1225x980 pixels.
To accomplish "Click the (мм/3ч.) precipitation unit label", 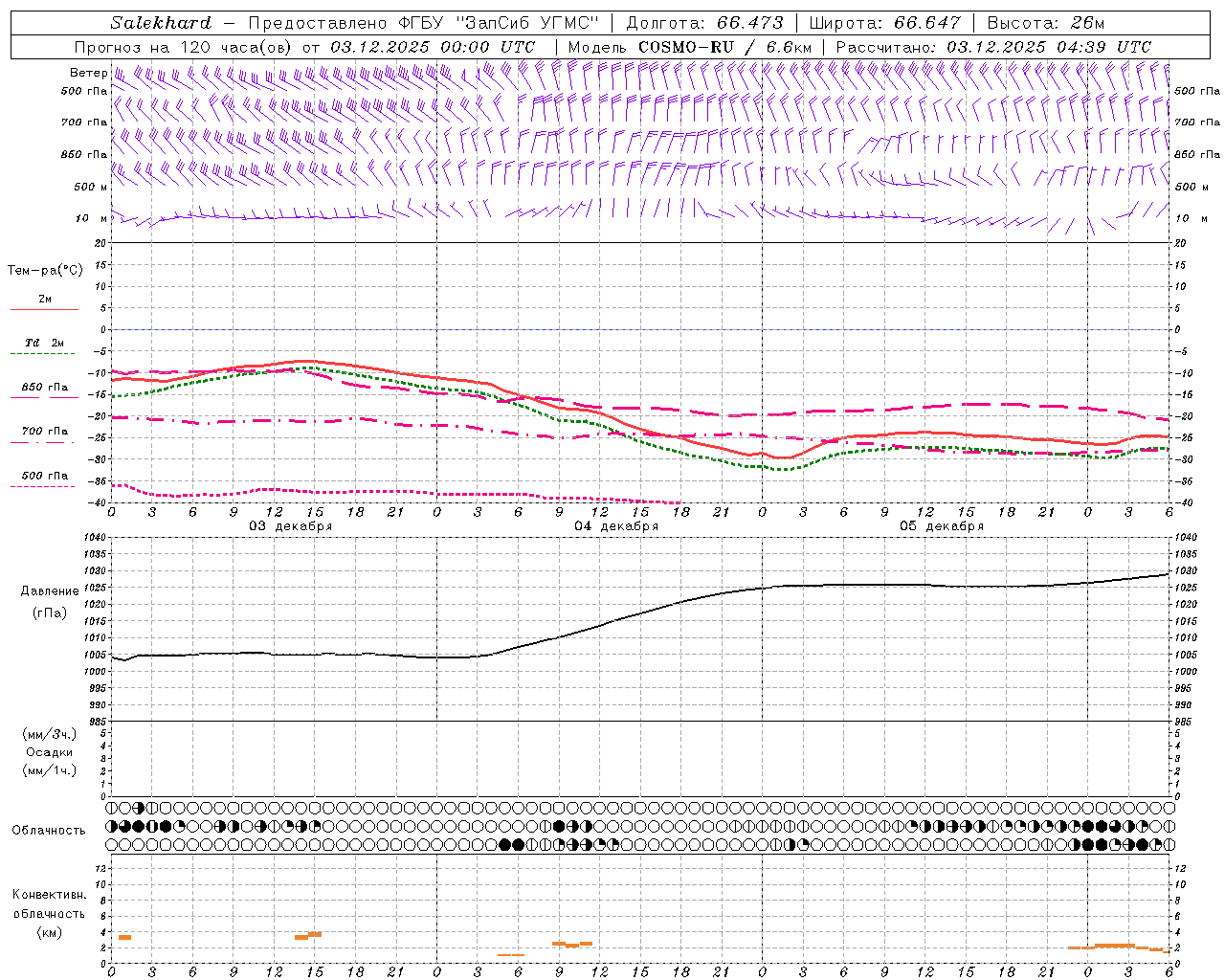I will point(50,734).
